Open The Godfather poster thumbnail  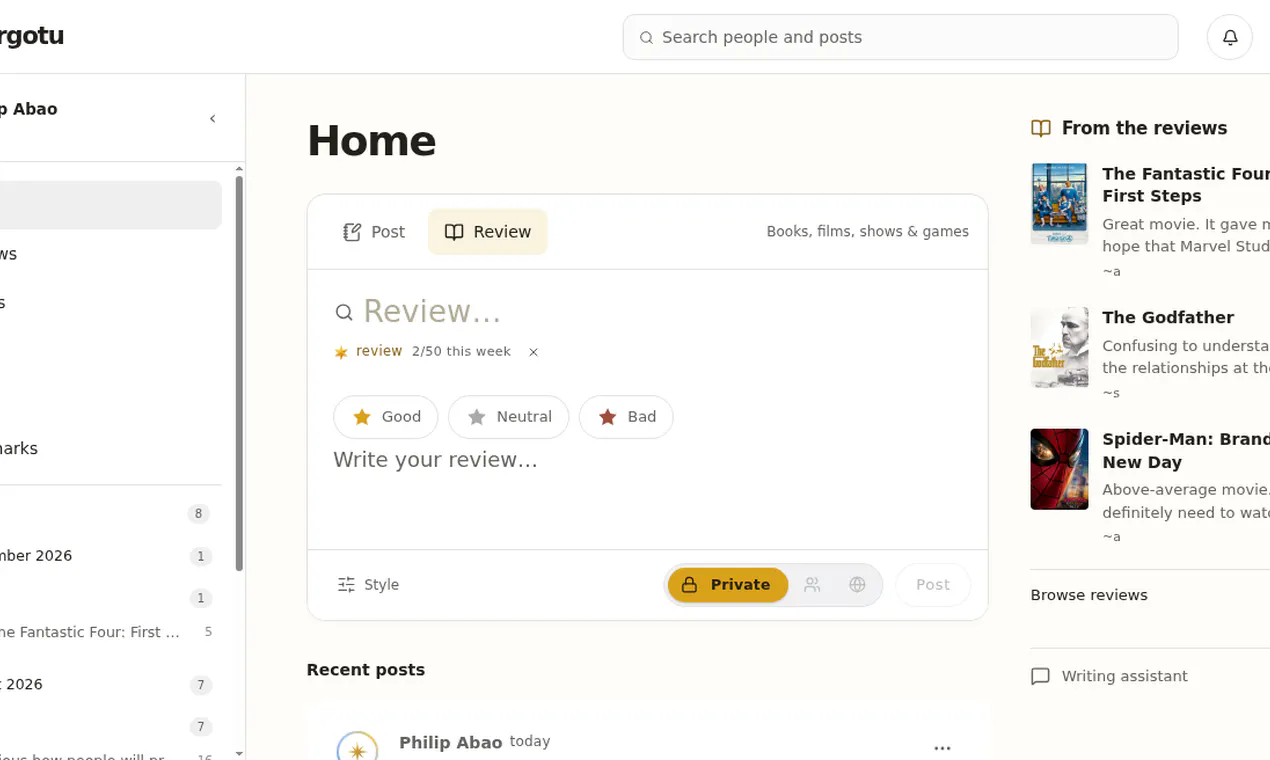(1059, 347)
